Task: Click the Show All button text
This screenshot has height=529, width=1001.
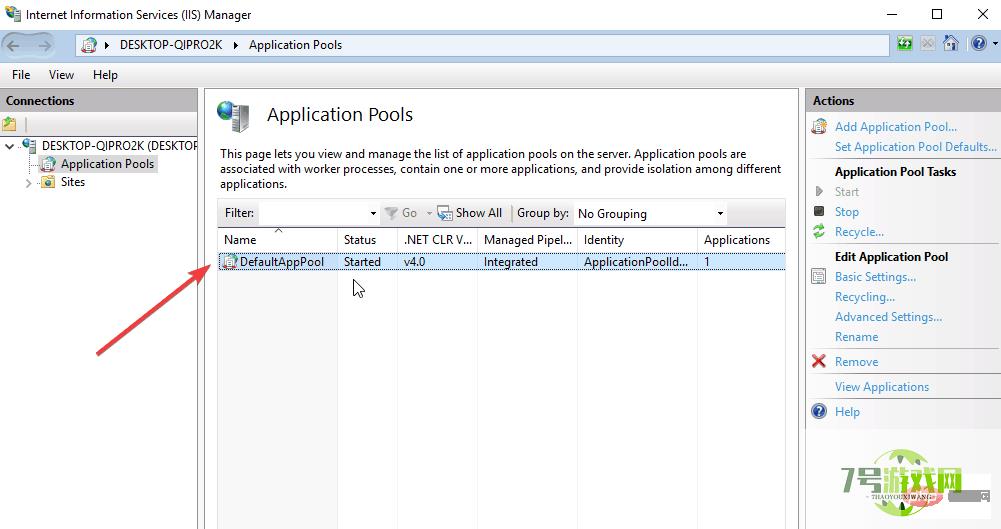Action: coord(479,213)
